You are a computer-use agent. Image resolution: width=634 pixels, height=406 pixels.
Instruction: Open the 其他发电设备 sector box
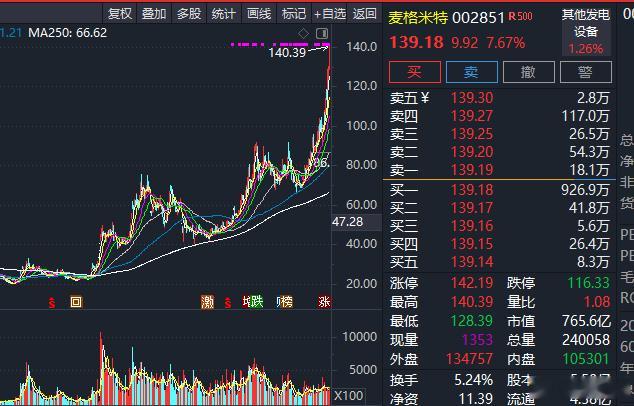(x=585, y=32)
